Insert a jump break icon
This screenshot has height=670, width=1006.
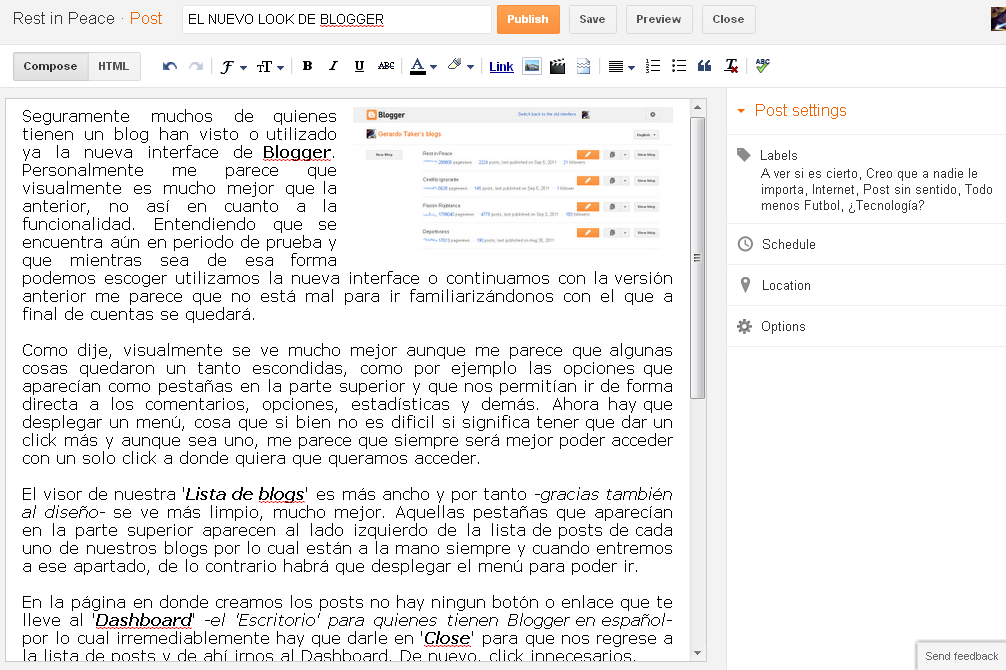pos(583,66)
